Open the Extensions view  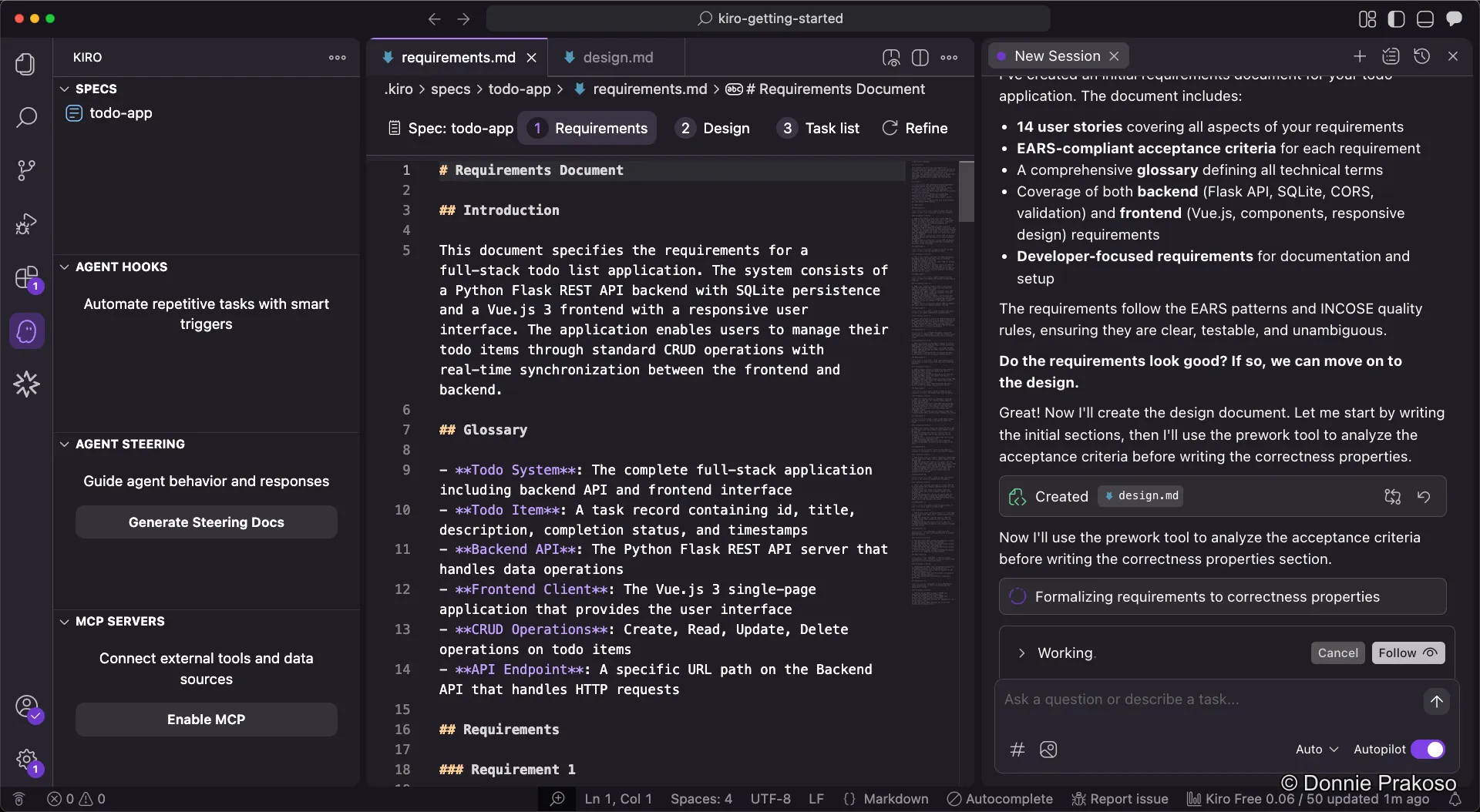click(26, 277)
